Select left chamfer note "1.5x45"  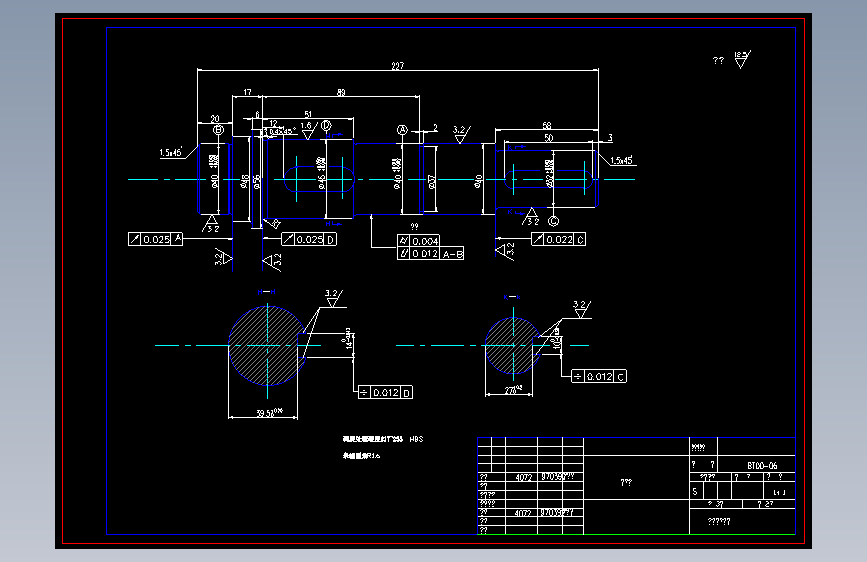pyautogui.click(x=171, y=153)
